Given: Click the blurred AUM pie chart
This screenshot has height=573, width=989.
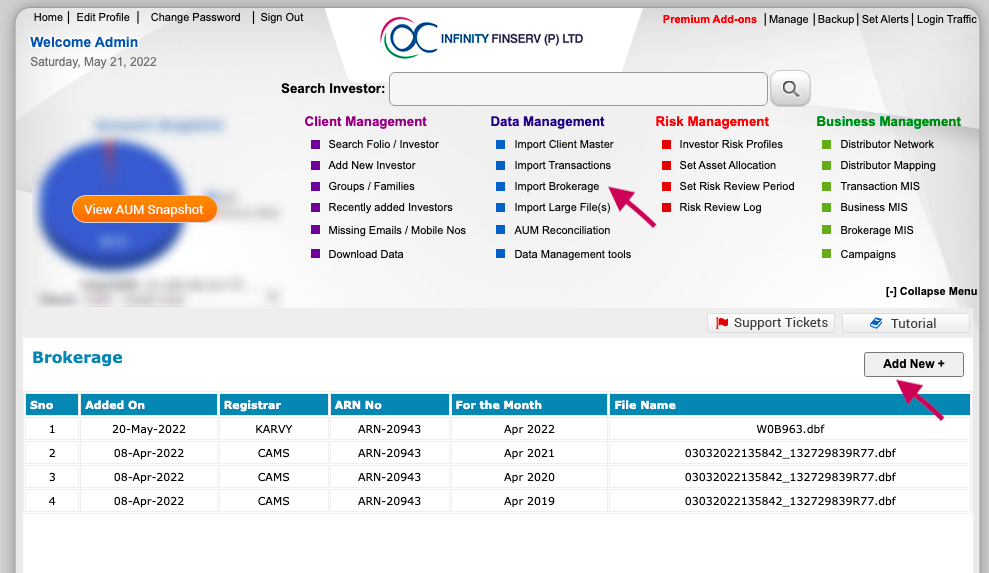Looking at the screenshot, I should (x=111, y=203).
